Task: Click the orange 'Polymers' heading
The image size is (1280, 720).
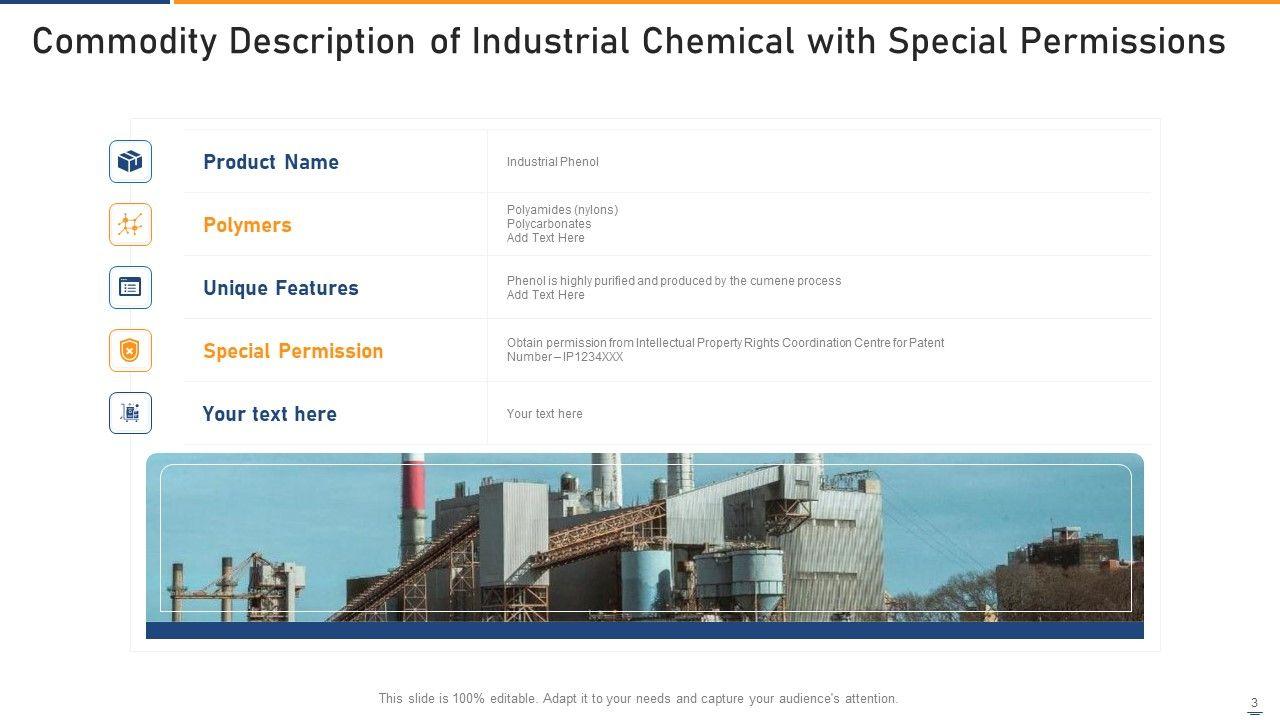Action: coord(247,225)
